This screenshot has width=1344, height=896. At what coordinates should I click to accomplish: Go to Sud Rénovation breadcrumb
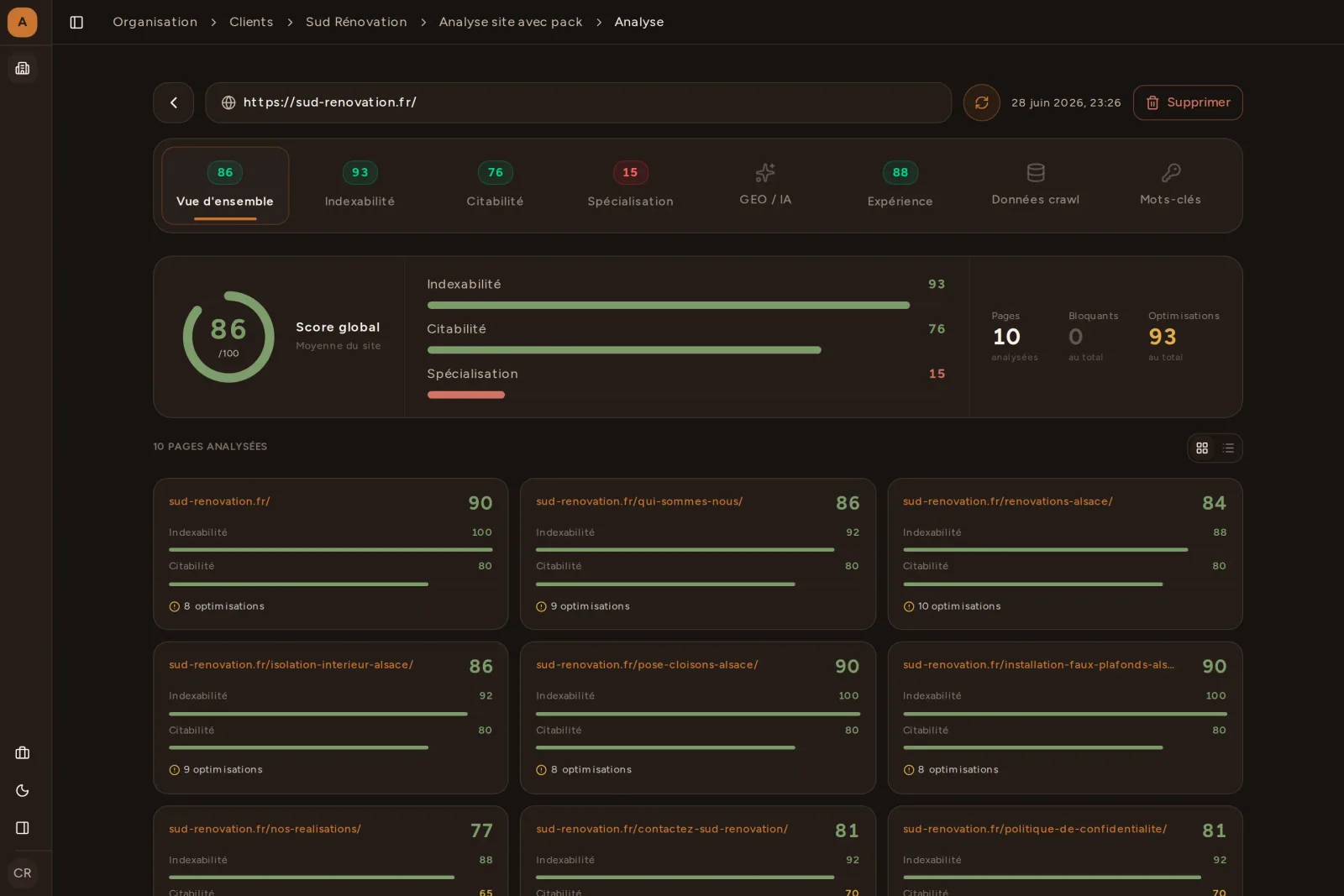point(356,22)
